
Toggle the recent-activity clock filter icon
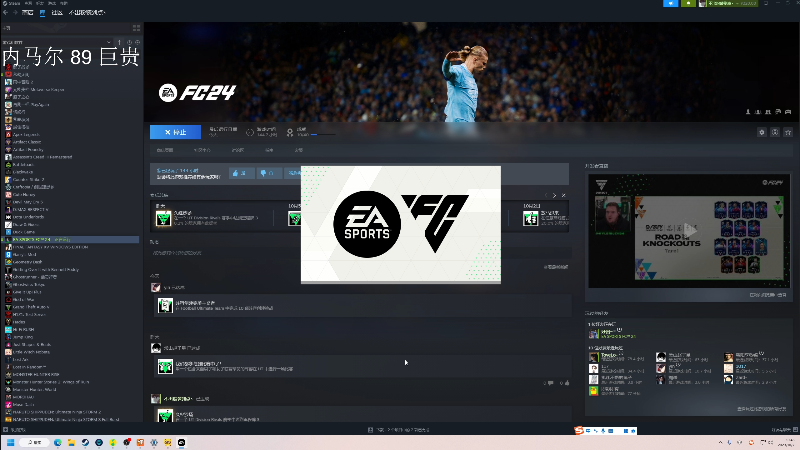(x=129, y=42)
